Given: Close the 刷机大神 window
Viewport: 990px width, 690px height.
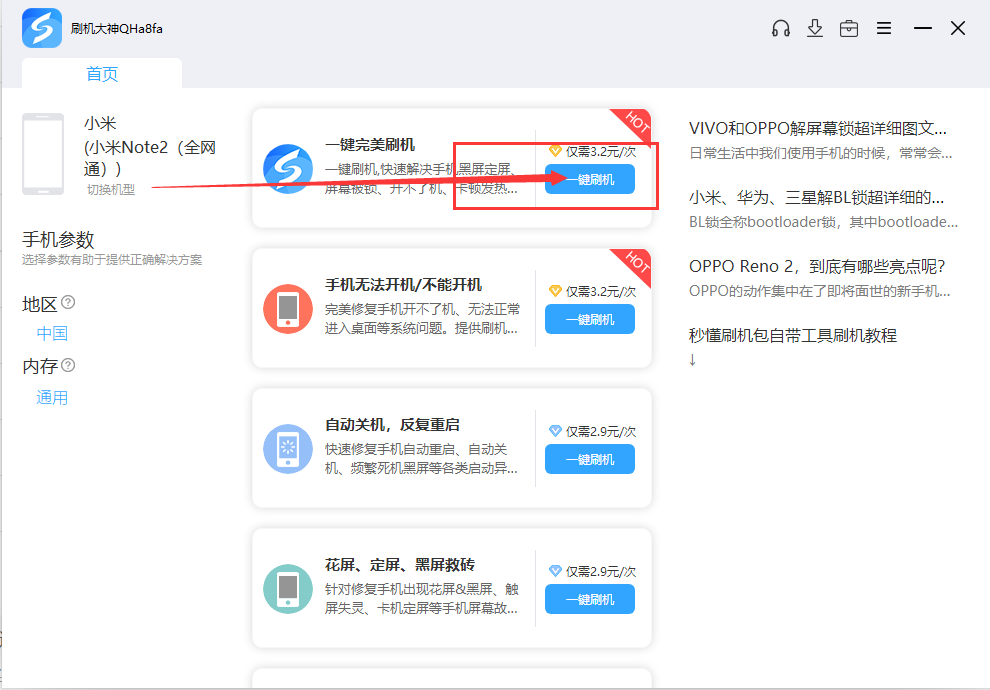Looking at the screenshot, I should point(958,28).
